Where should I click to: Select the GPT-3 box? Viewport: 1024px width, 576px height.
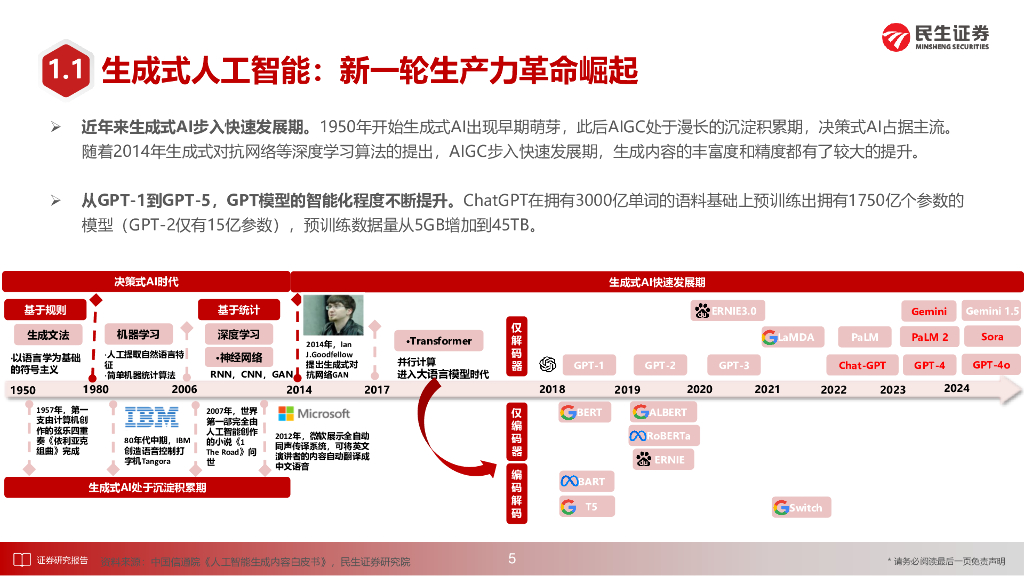[734, 365]
